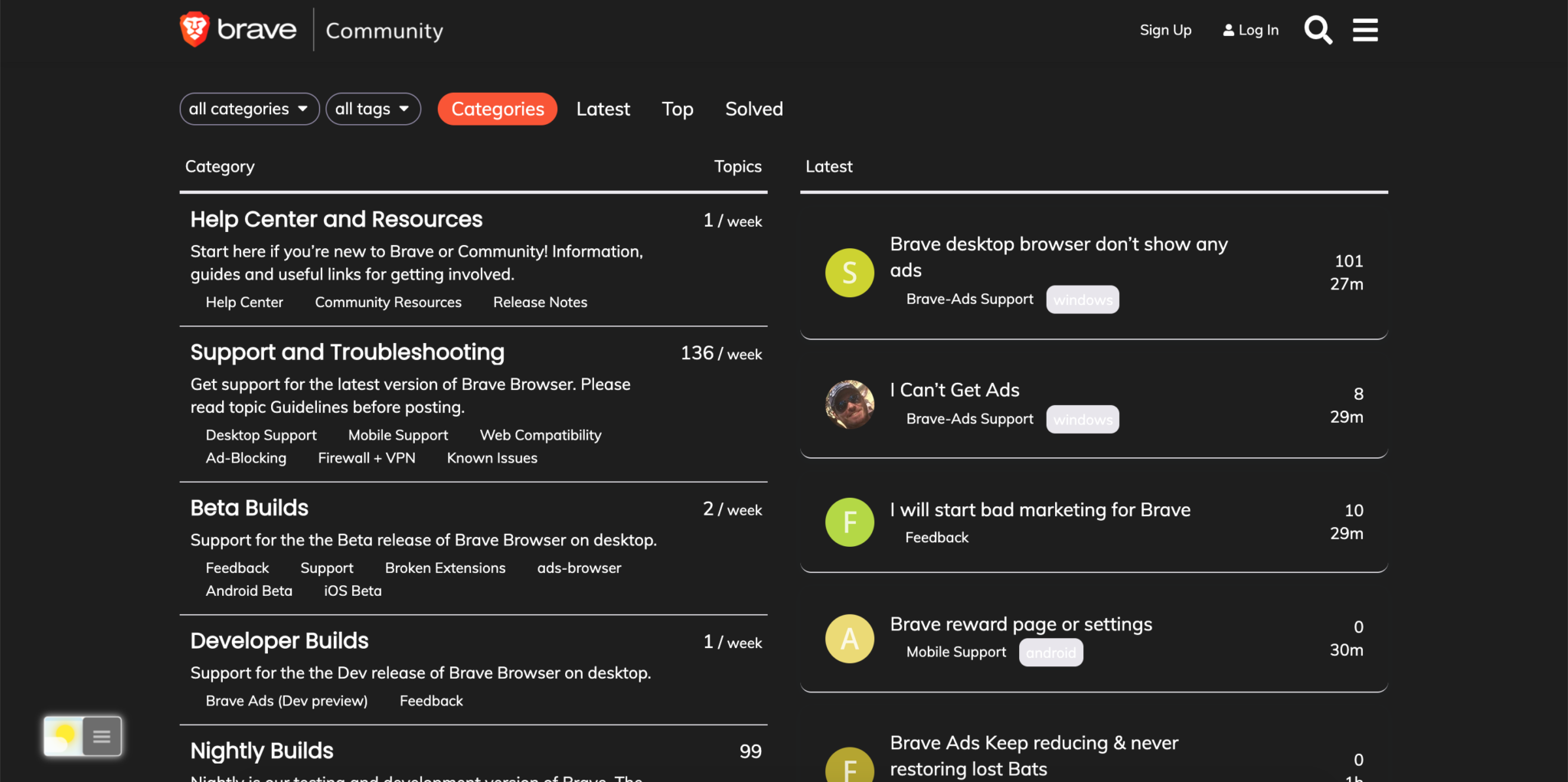Viewport: 1568px width, 782px height.
Task: Click the Brave lion logo
Action: click(x=194, y=29)
